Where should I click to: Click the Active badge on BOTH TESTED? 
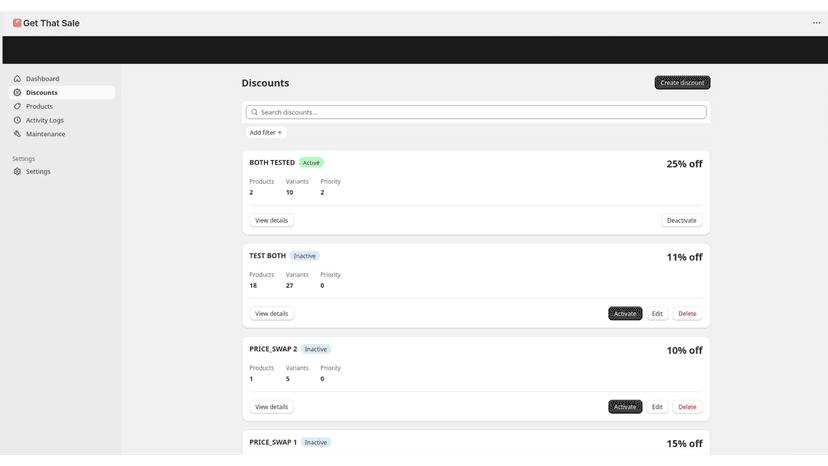point(311,163)
